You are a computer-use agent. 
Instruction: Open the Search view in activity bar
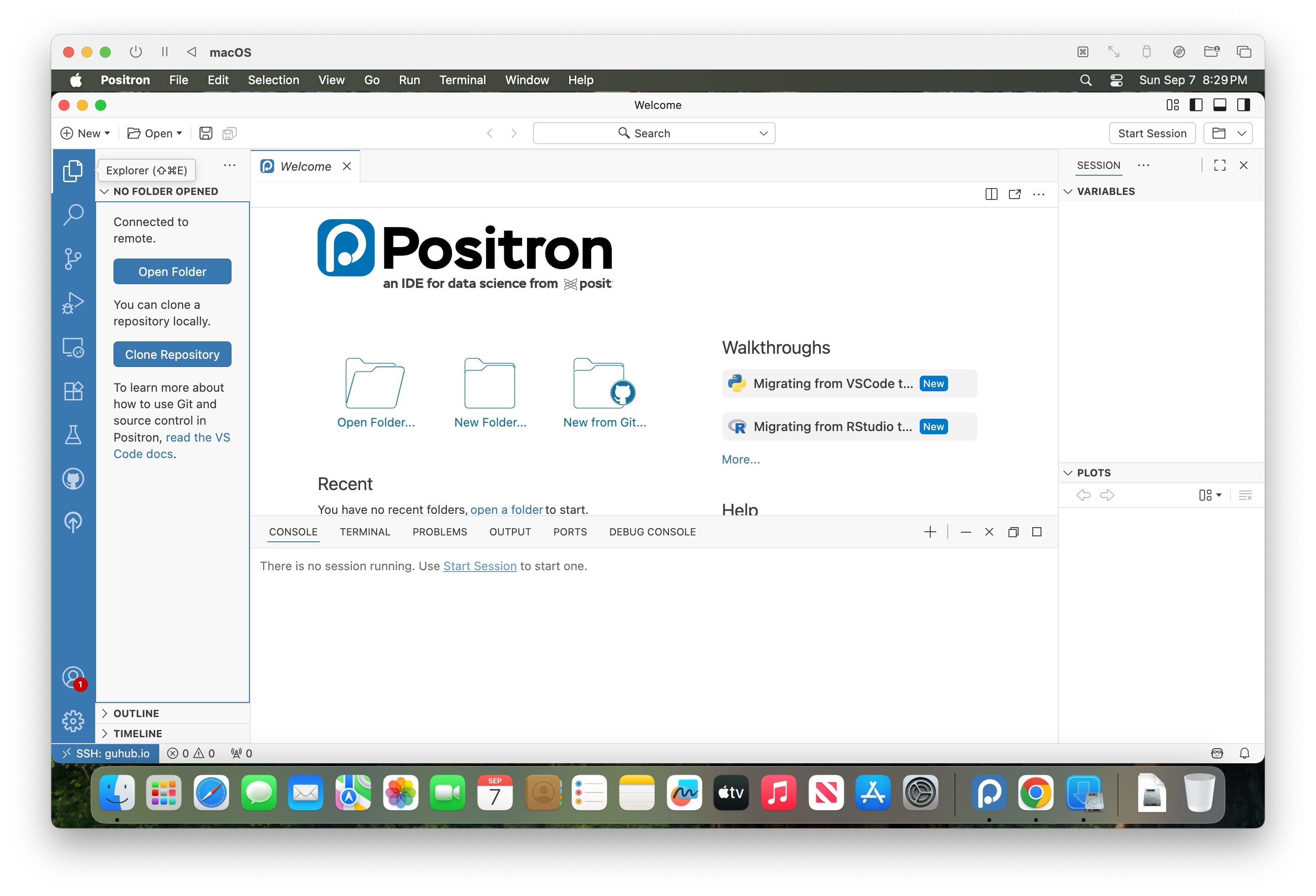click(73, 215)
